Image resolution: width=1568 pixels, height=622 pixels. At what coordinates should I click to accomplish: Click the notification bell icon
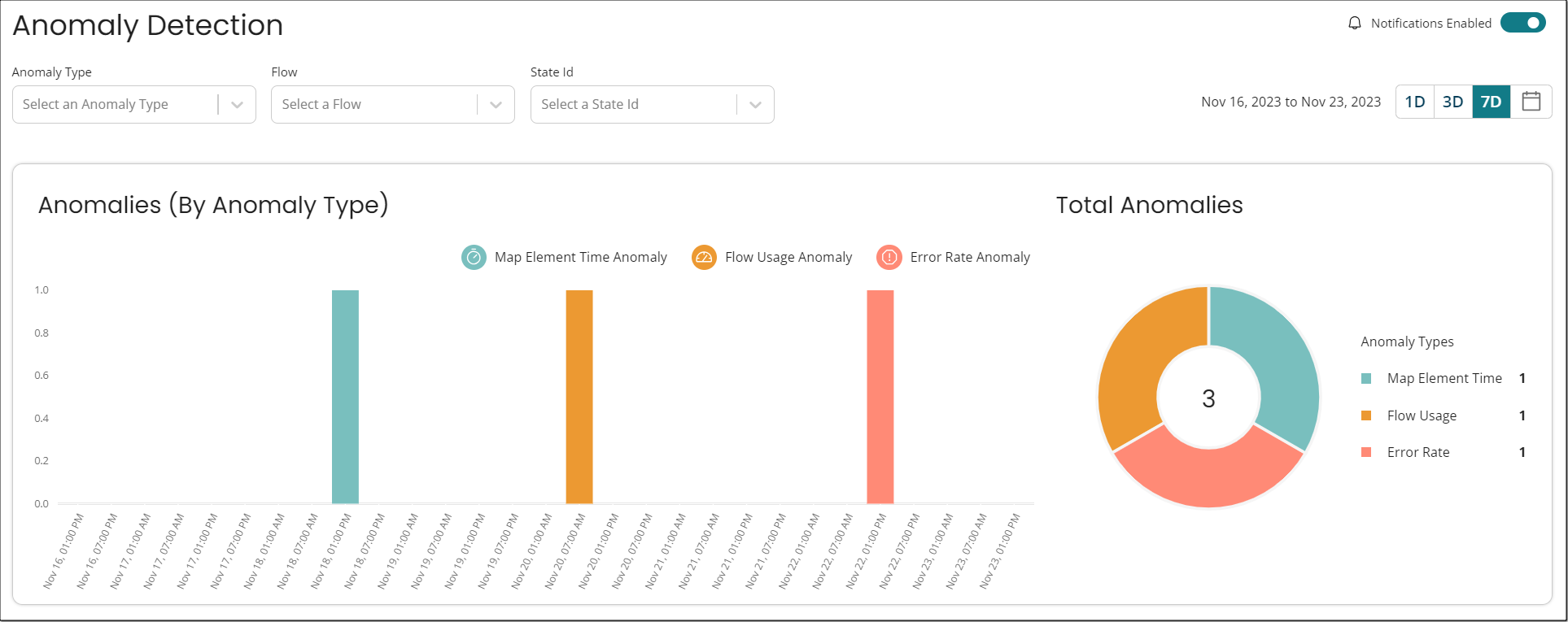point(1355,23)
